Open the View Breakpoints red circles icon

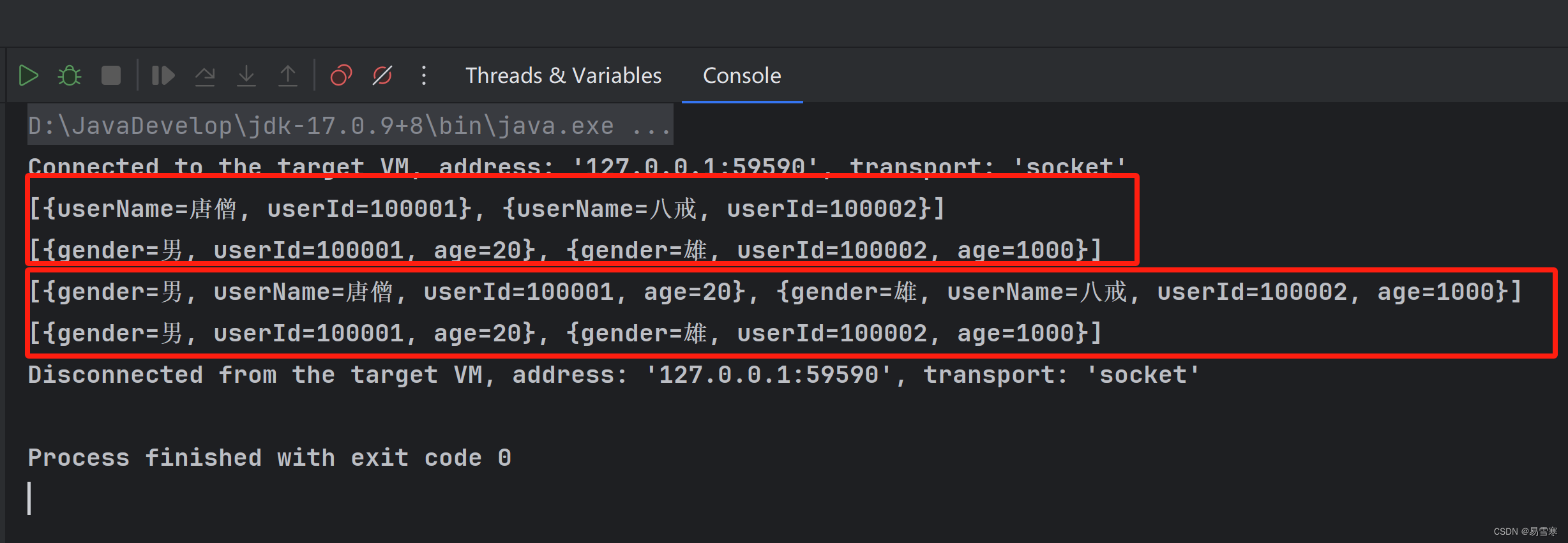click(x=341, y=76)
